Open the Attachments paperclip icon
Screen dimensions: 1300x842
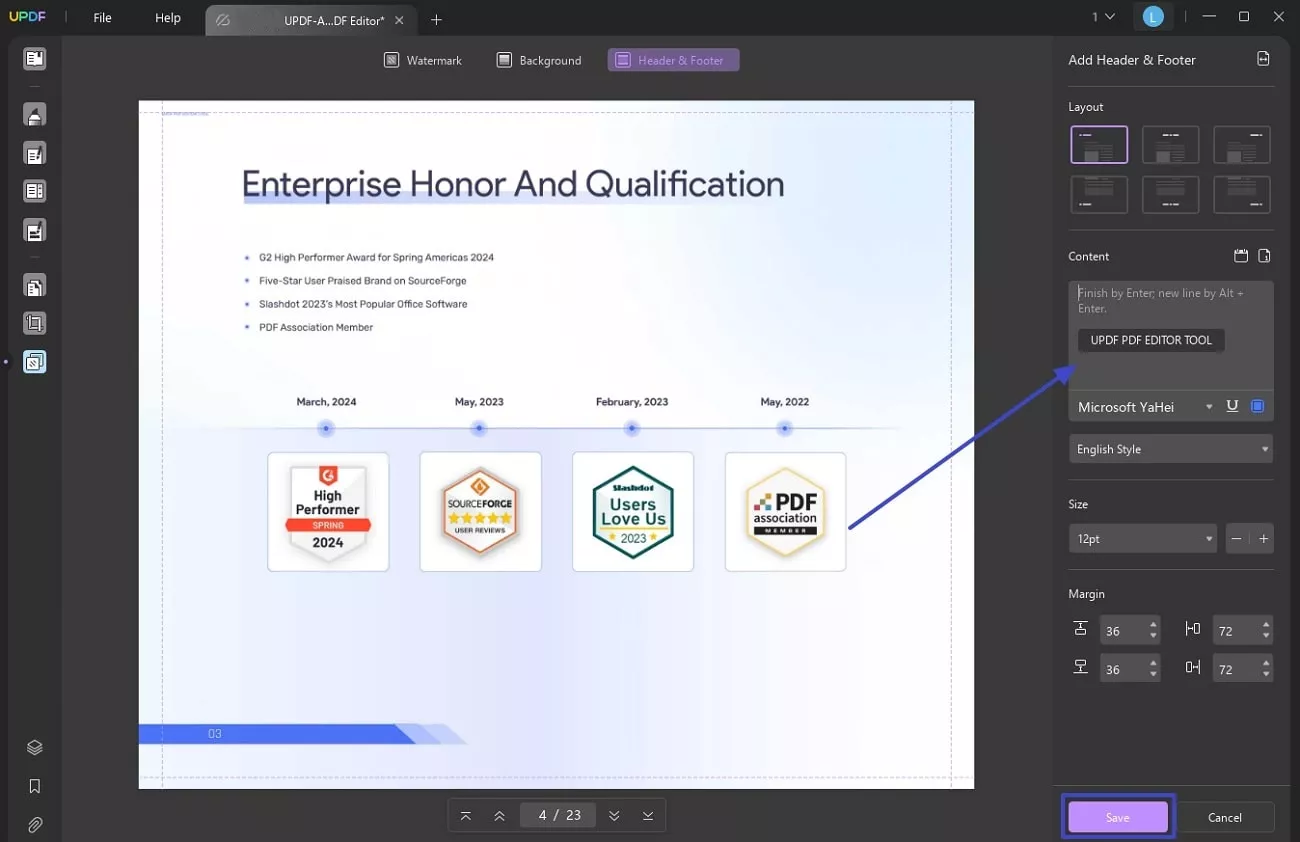coord(35,825)
